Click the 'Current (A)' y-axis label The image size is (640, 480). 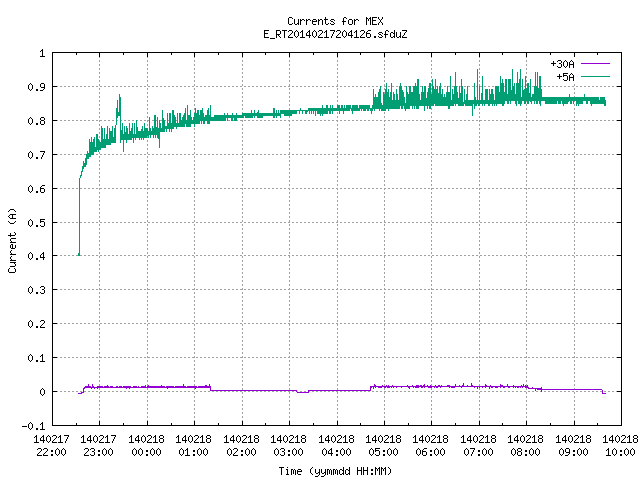12,240
